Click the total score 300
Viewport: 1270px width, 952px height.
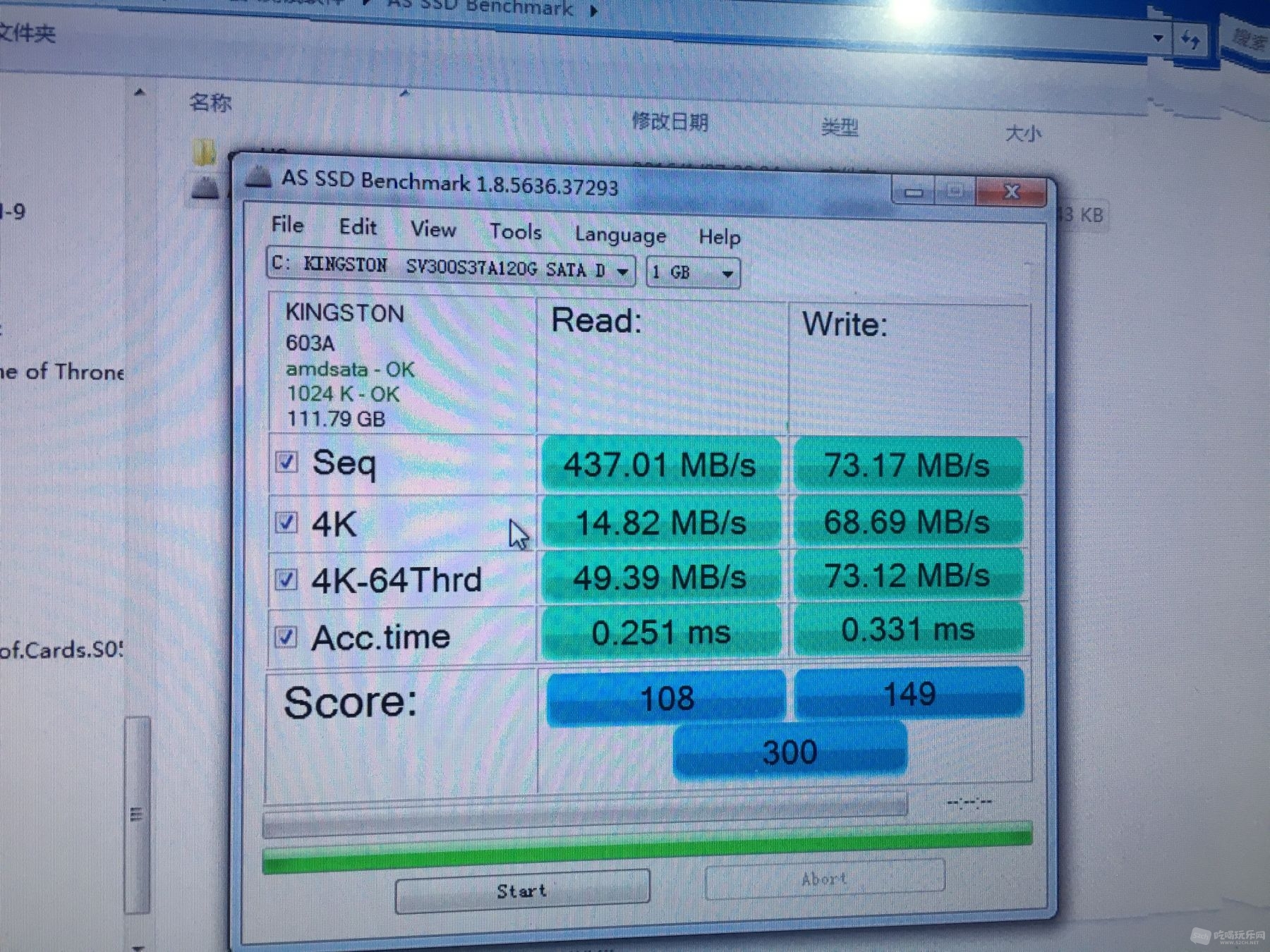click(790, 752)
